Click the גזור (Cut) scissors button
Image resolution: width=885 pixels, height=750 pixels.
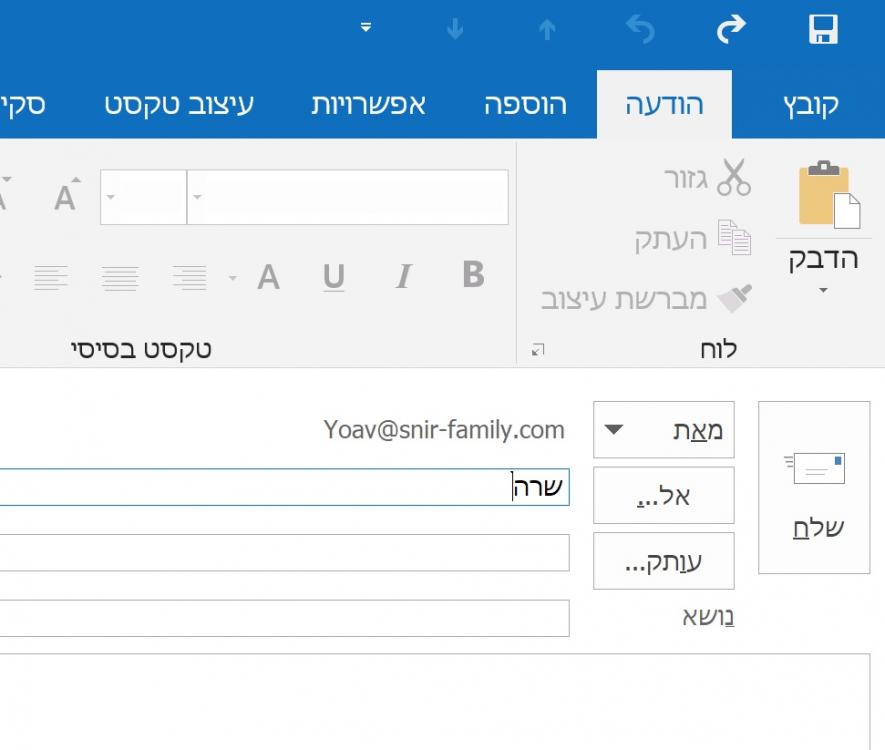(x=708, y=178)
